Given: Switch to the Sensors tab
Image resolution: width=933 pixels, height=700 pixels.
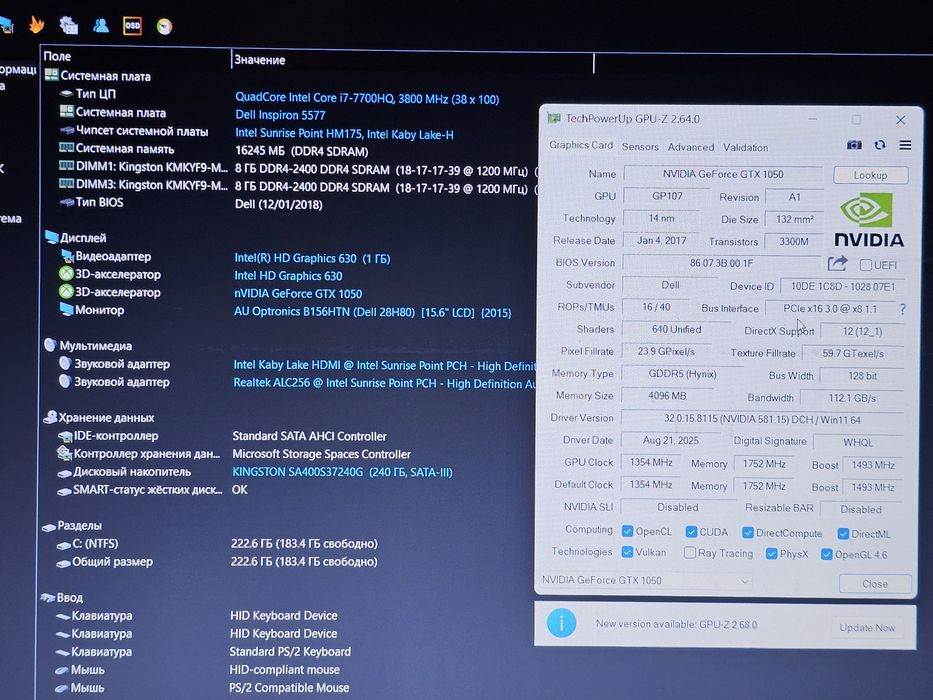Looking at the screenshot, I should tap(640, 146).
